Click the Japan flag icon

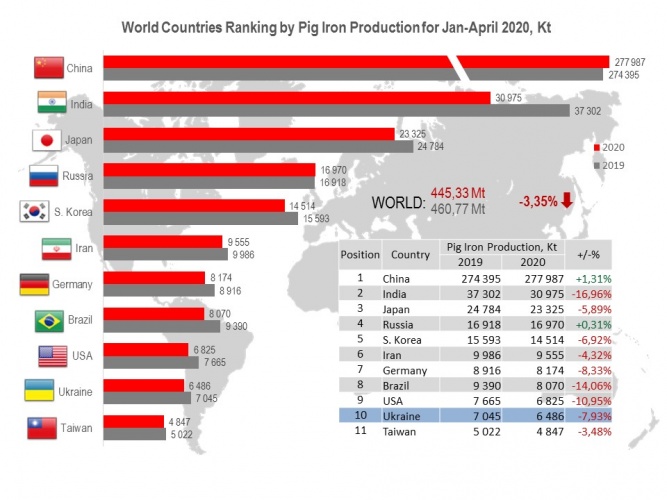coord(48,140)
